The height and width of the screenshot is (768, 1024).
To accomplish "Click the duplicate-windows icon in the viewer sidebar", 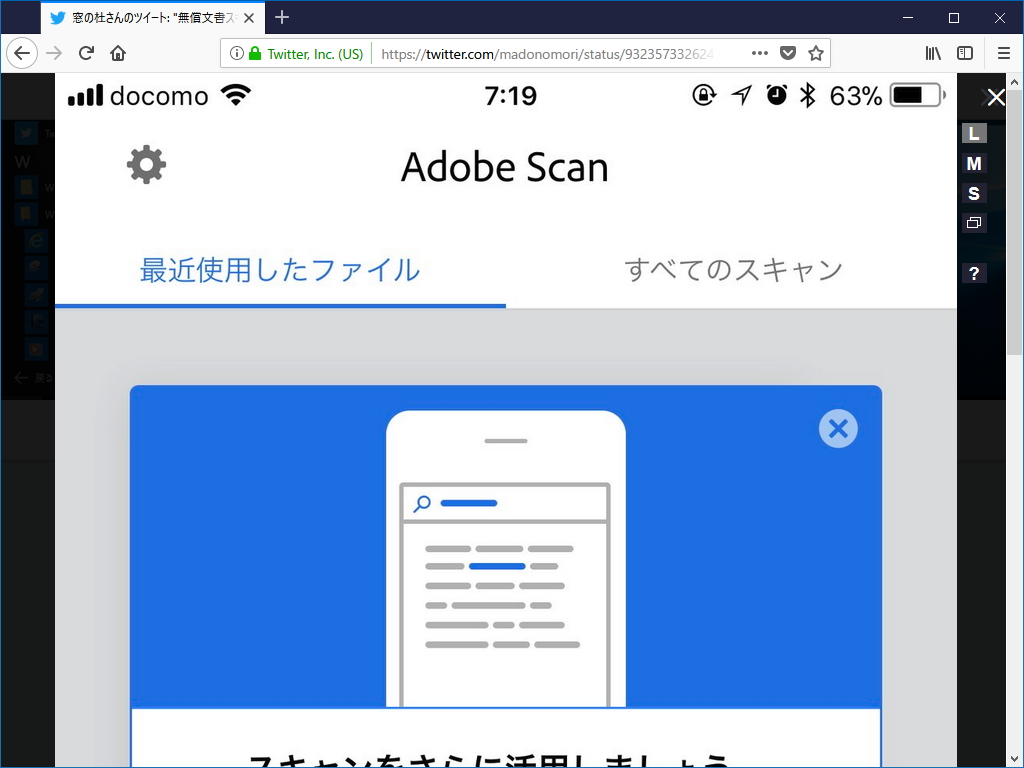I will click(974, 222).
